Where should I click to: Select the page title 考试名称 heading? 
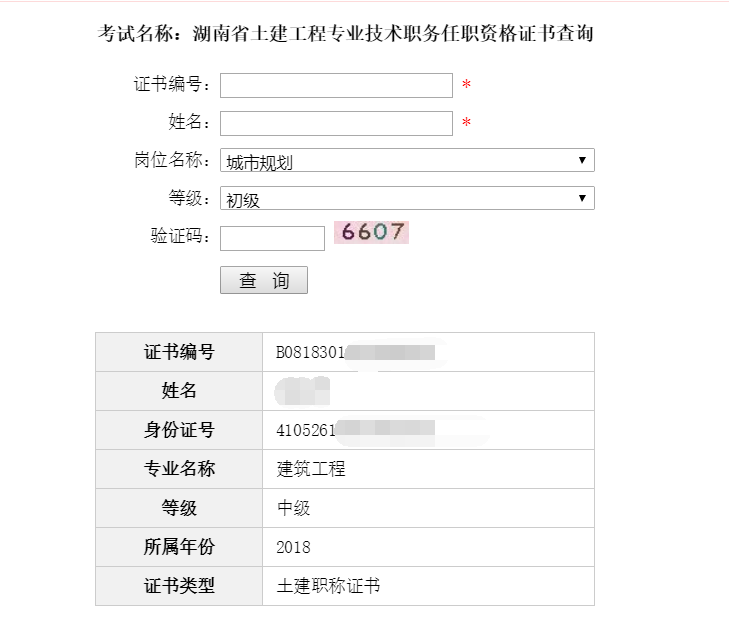[x=346, y=34]
